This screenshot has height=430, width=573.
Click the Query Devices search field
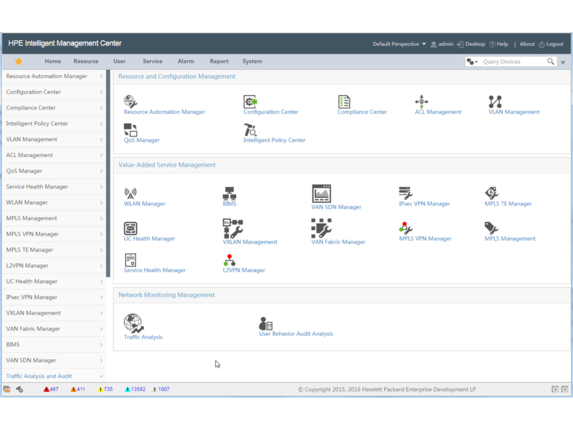point(513,62)
